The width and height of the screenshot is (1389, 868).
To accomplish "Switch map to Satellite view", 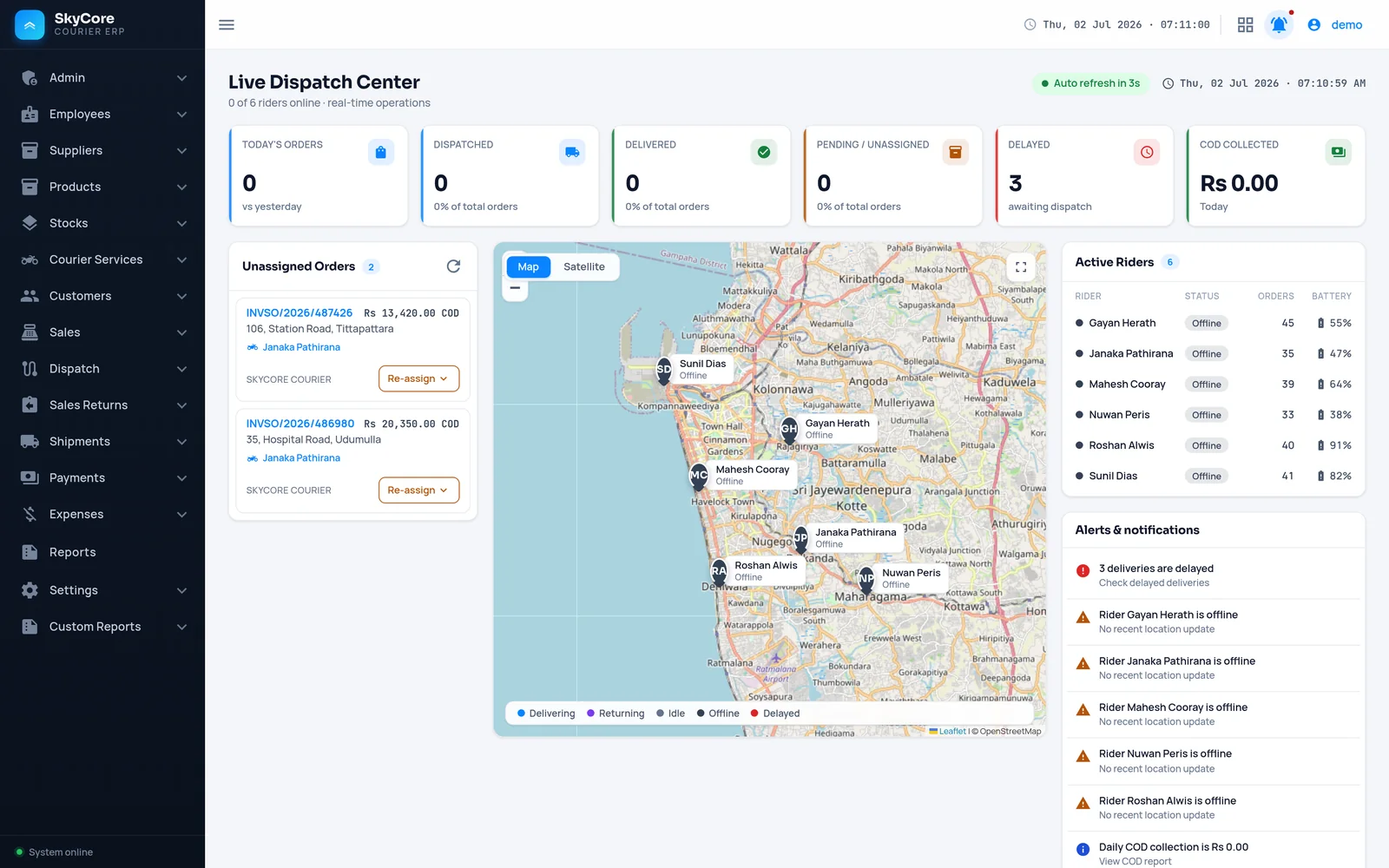I will (584, 266).
